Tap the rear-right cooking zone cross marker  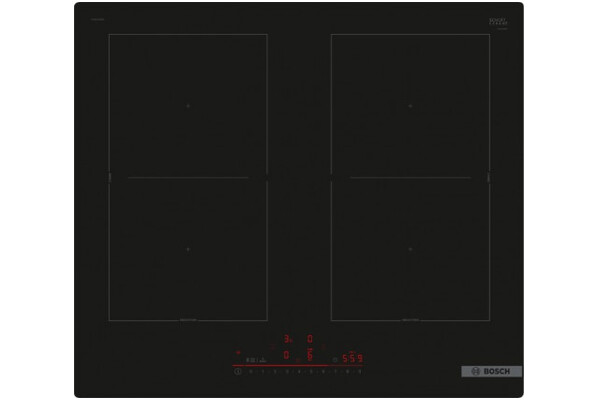pyautogui.click(x=410, y=106)
